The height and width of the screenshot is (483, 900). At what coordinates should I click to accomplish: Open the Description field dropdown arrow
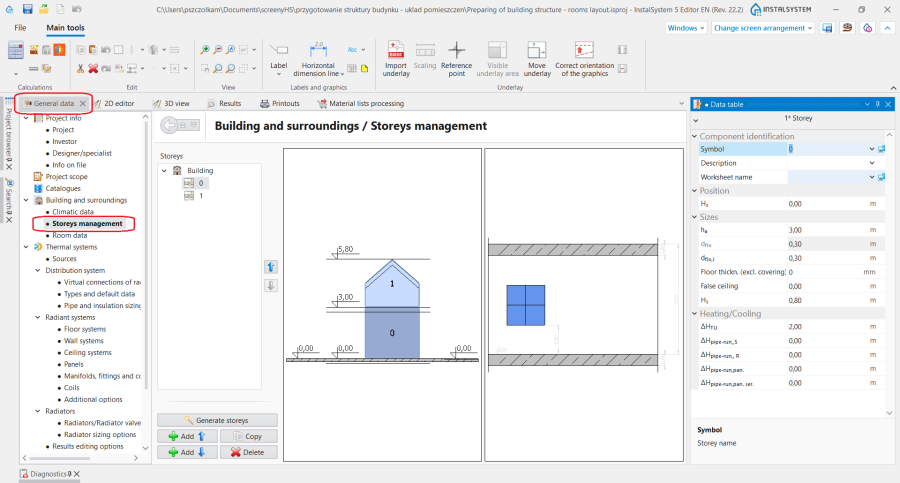point(872,163)
